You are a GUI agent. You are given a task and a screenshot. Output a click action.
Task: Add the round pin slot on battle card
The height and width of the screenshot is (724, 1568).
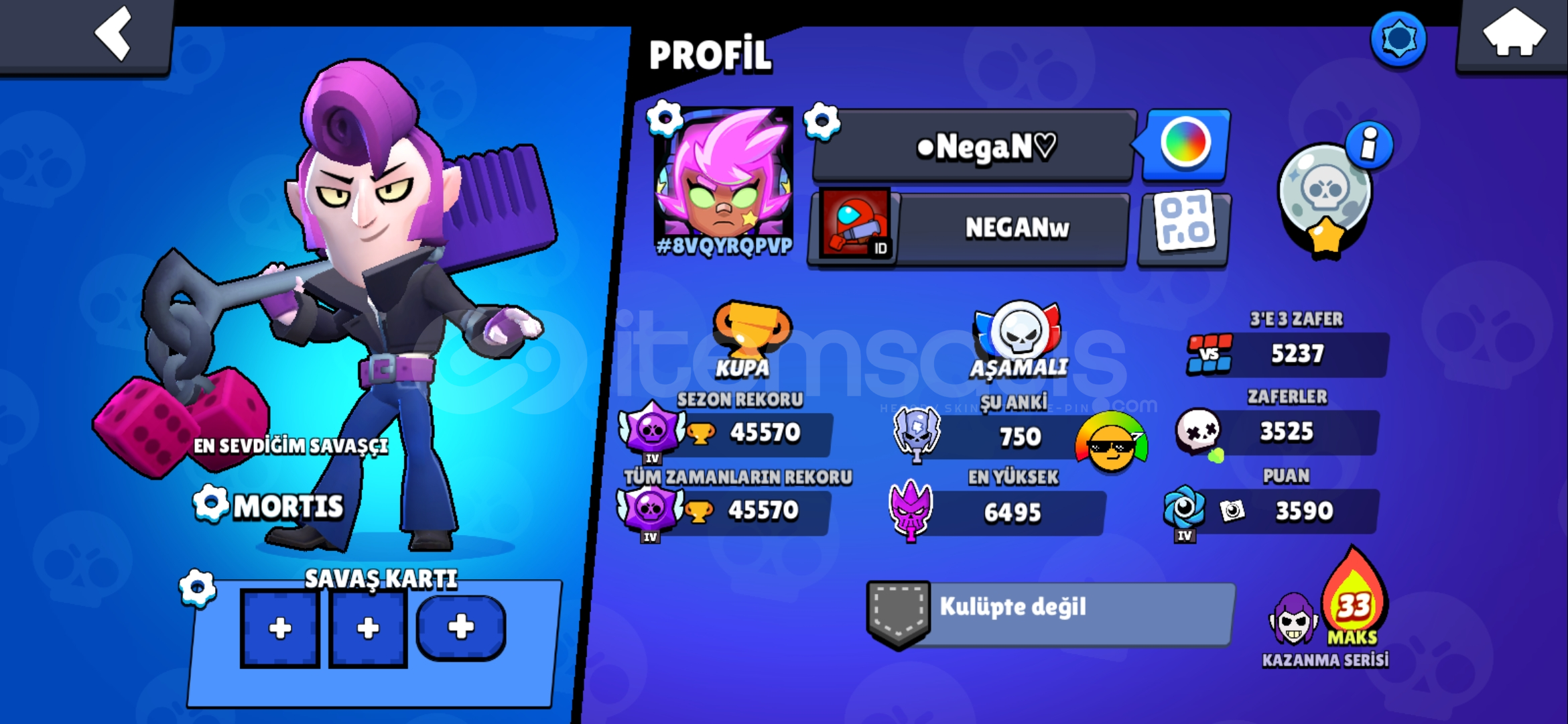461,627
